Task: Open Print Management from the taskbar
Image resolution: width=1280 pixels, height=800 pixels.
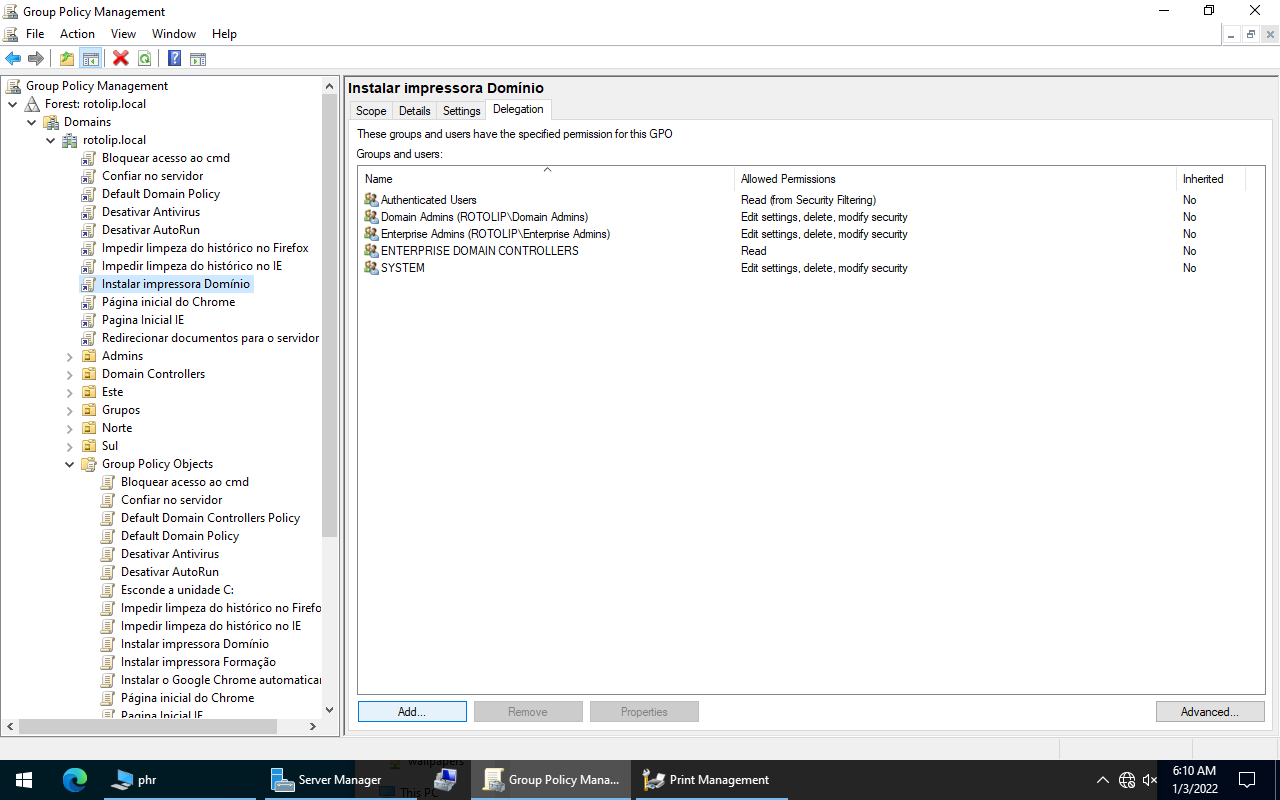Action: (x=707, y=780)
